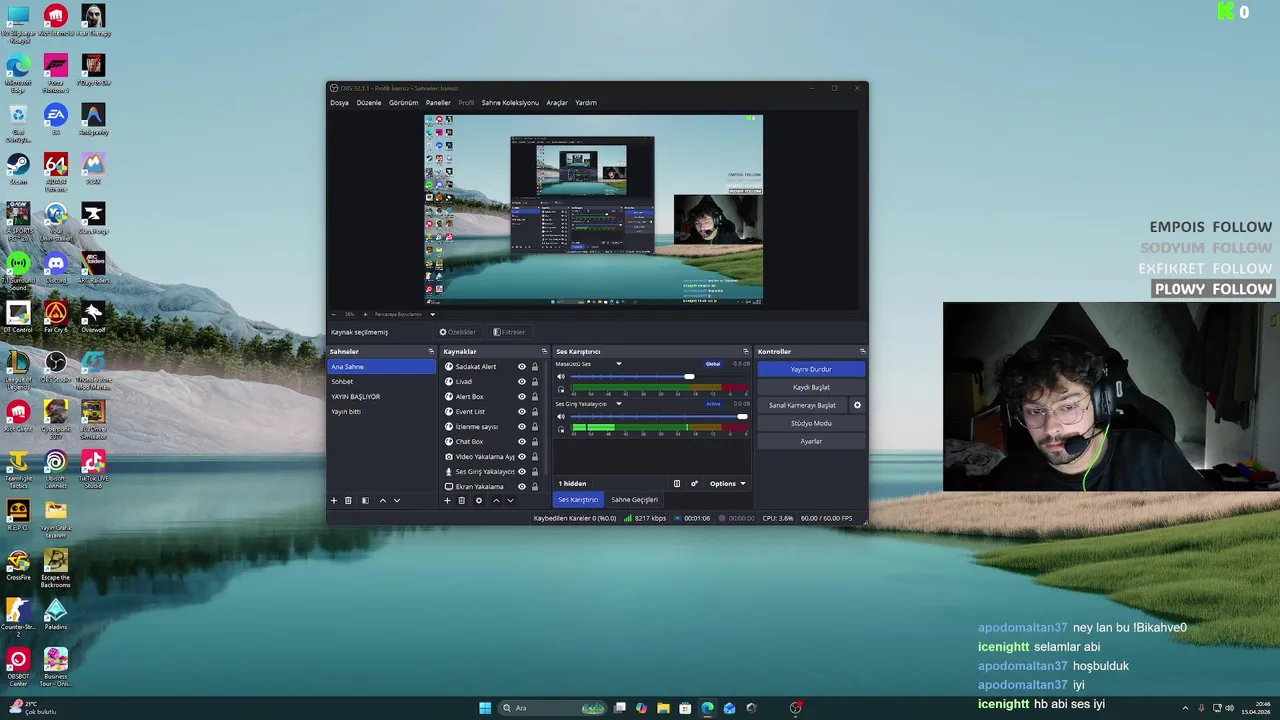Move scene down in Sahneler panel
The width and height of the screenshot is (1280, 720).
coord(396,500)
